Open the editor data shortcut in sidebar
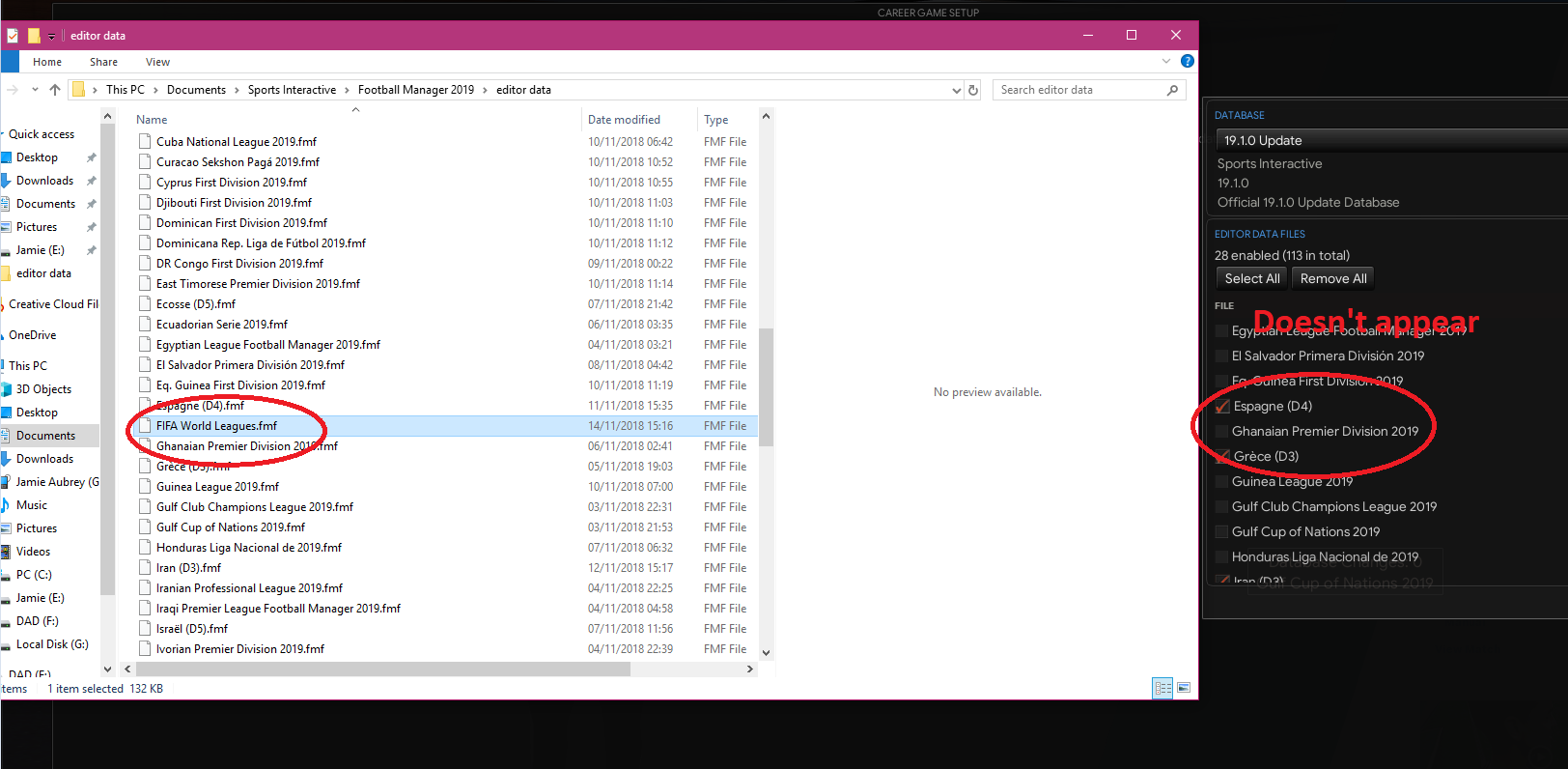This screenshot has height=769, width=1568. 43,273
